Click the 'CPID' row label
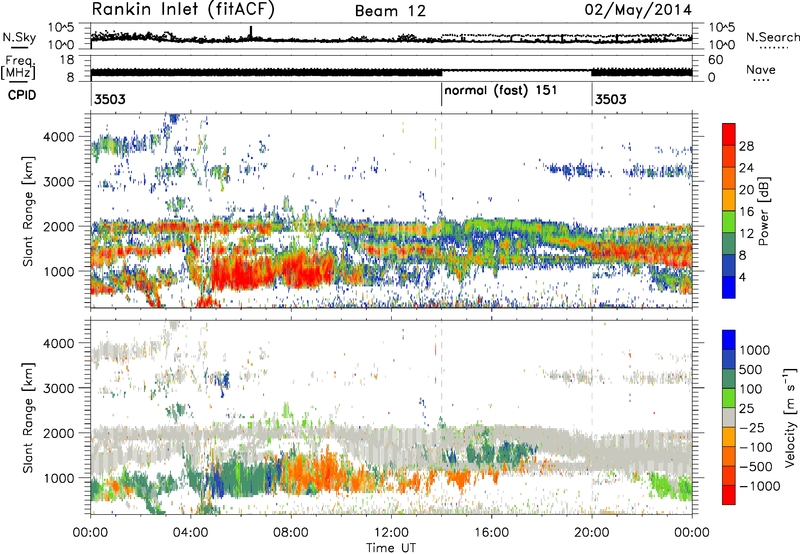Viewport: 800px width, 554px height. tap(22, 95)
